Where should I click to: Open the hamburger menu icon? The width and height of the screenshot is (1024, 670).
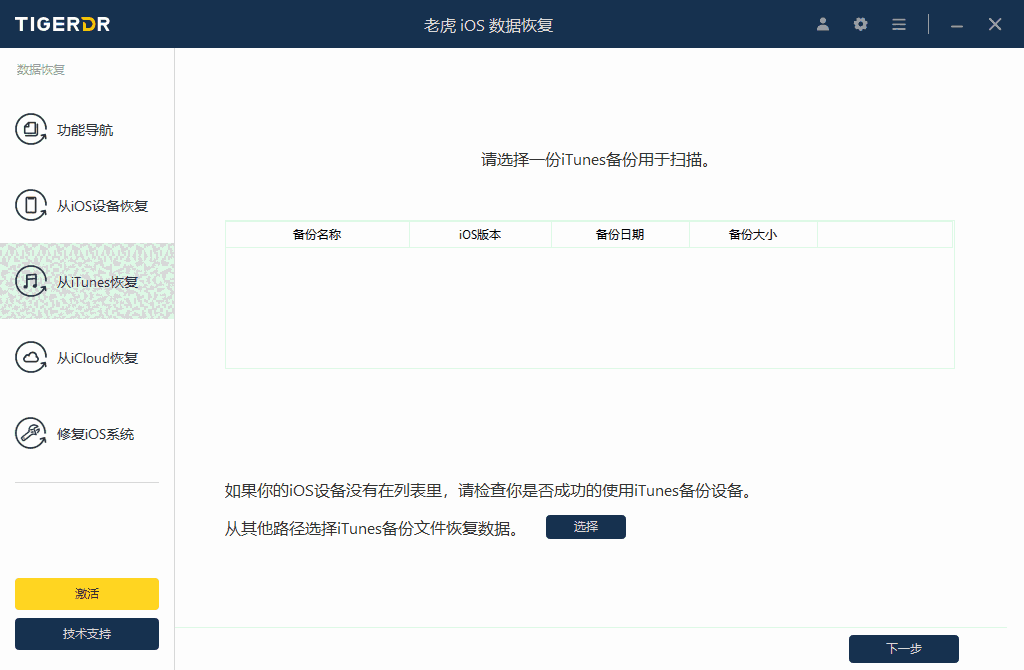point(898,24)
